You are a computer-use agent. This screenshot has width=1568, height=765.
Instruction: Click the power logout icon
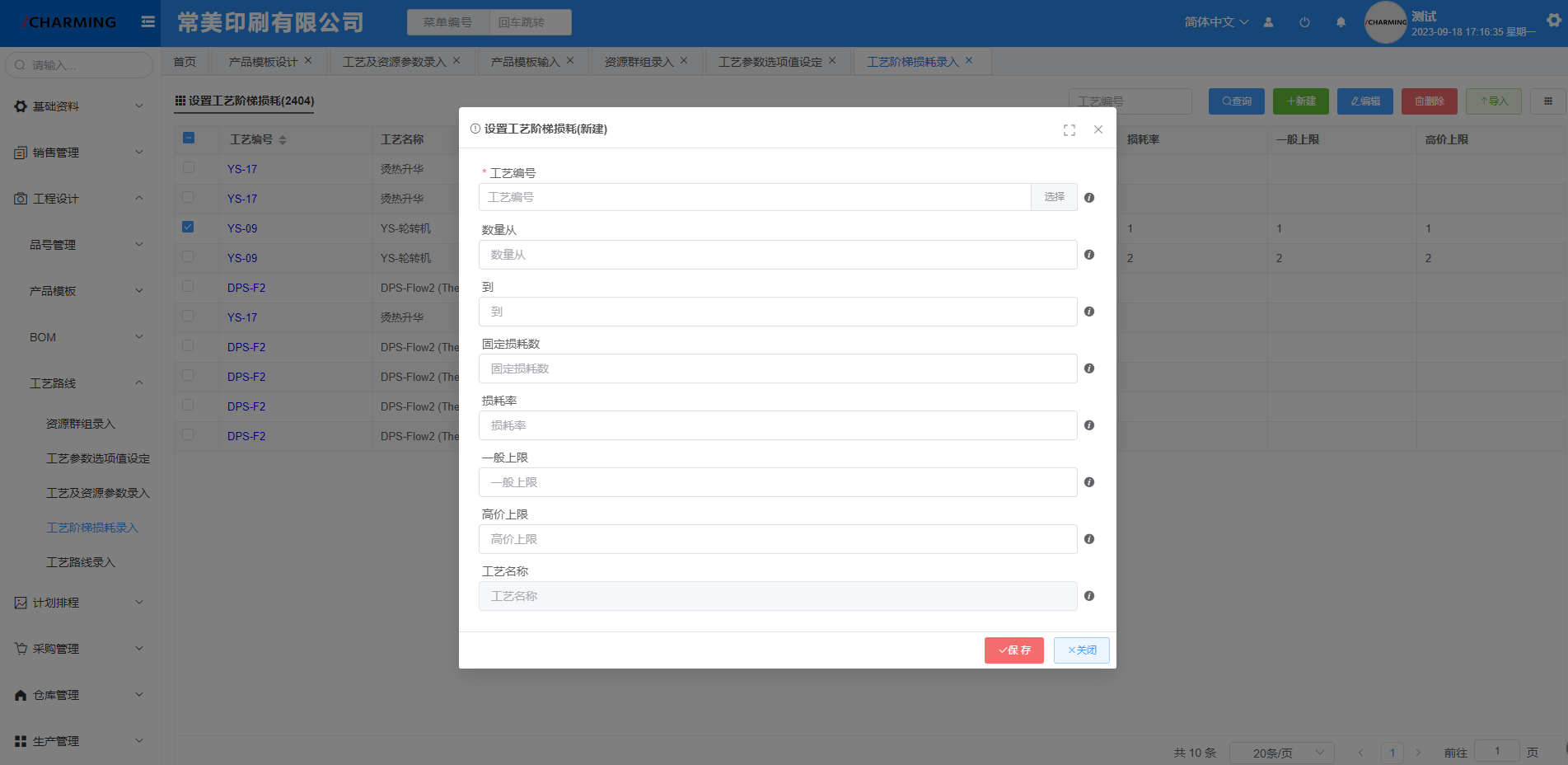point(1304,22)
